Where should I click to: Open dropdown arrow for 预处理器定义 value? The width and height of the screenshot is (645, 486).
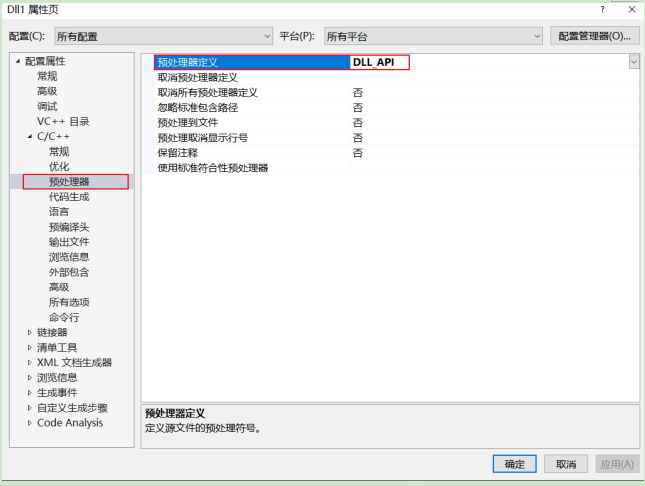click(x=633, y=62)
